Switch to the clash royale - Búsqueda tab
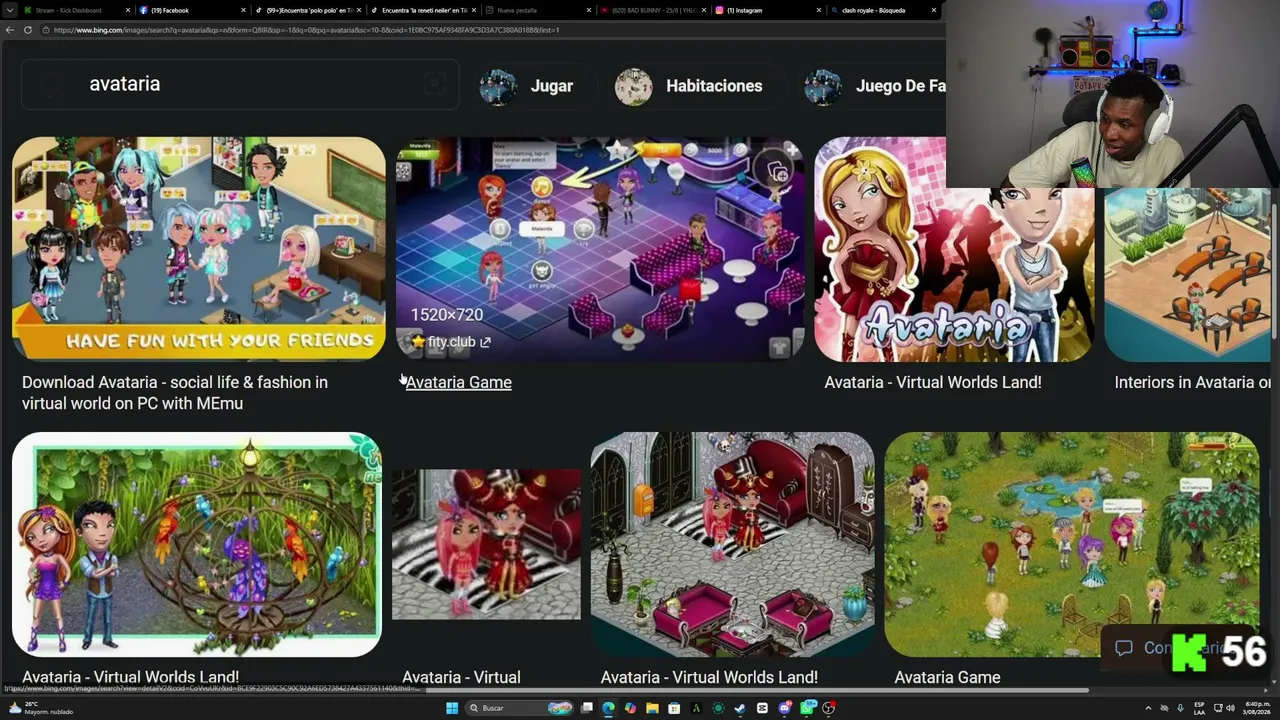The height and width of the screenshot is (720, 1280). coord(884,10)
